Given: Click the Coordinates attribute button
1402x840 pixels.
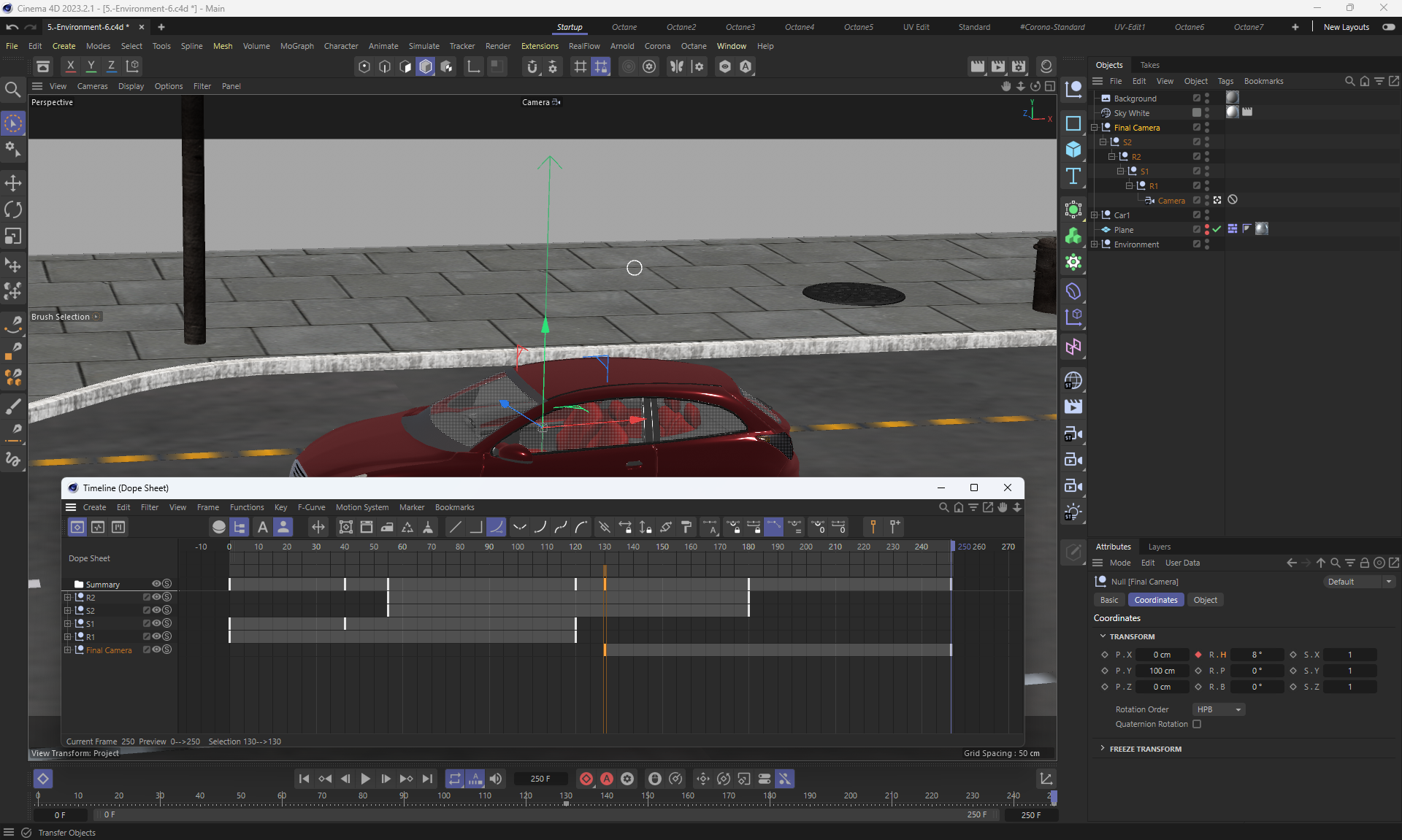Looking at the screenshot, I should (1155, 600).
